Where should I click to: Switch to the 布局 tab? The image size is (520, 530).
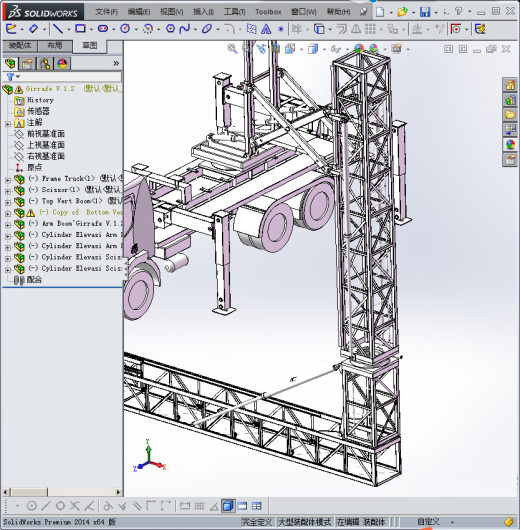55,45
